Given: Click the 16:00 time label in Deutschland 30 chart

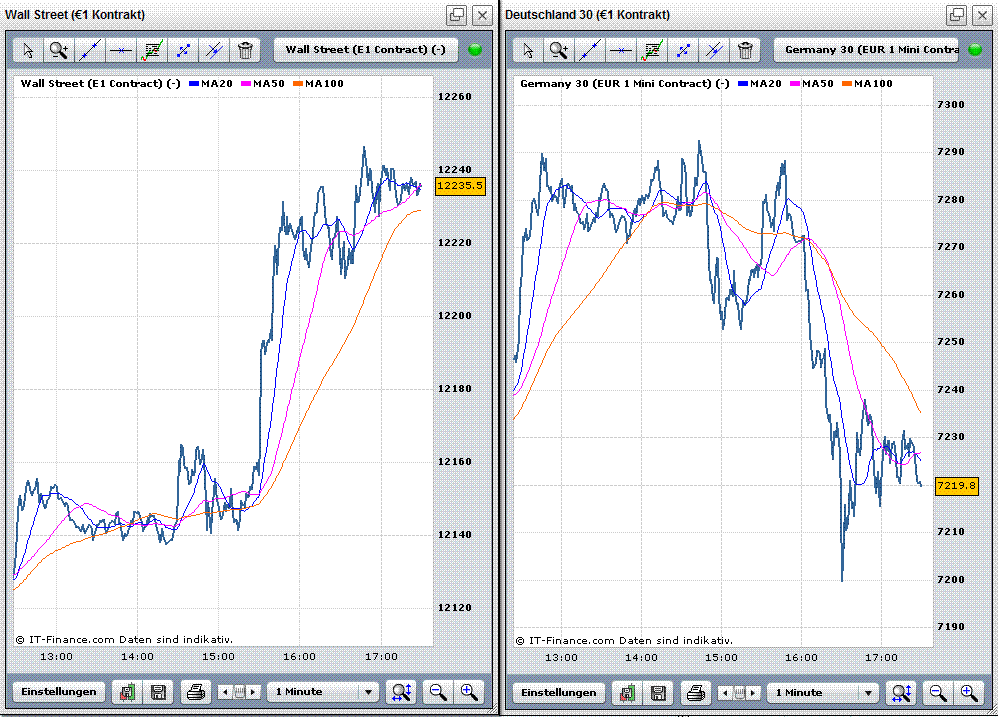Looking at the screenshot, I should (801, 658).
